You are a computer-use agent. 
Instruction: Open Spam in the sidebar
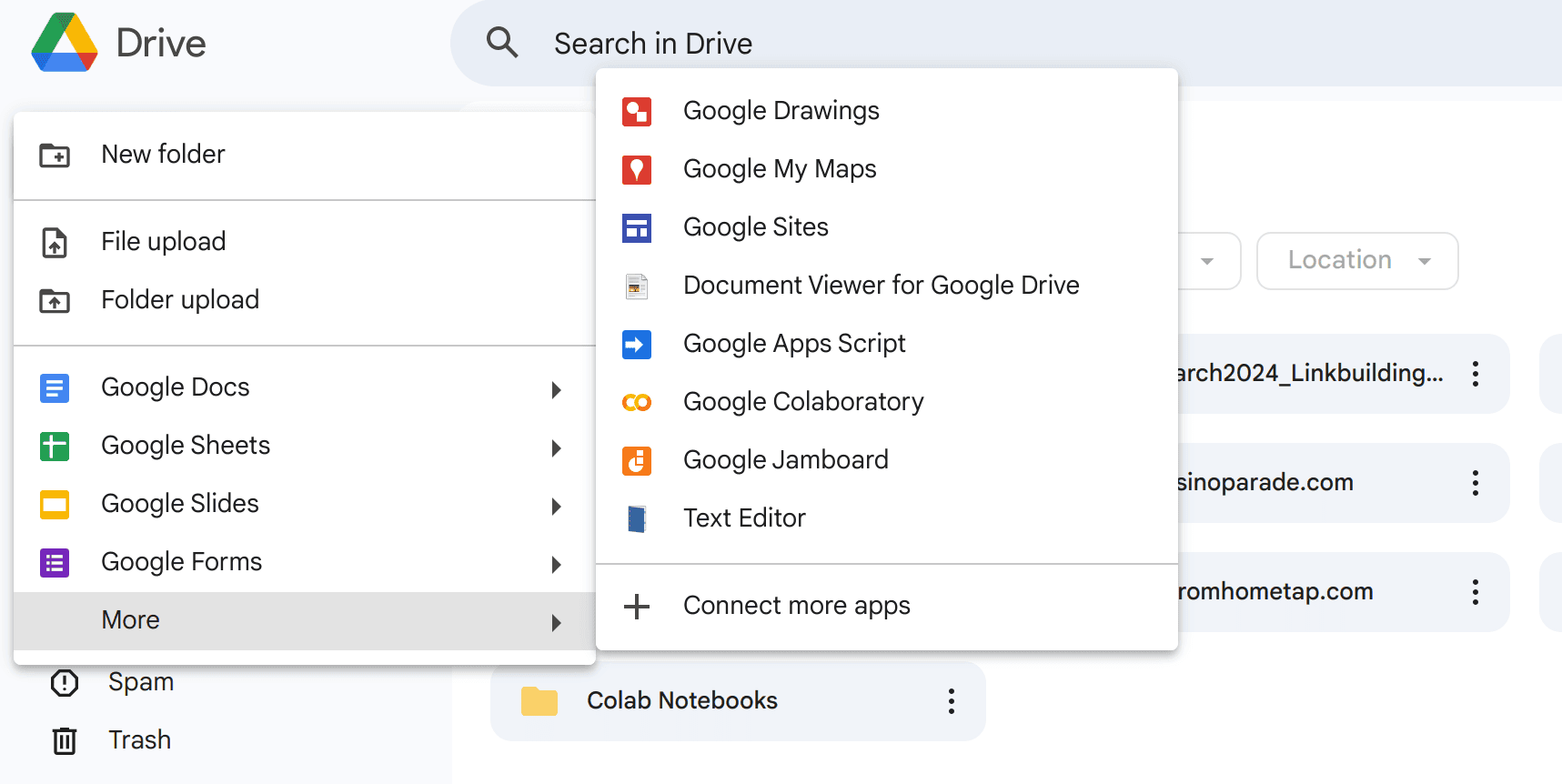click(141, 682)
